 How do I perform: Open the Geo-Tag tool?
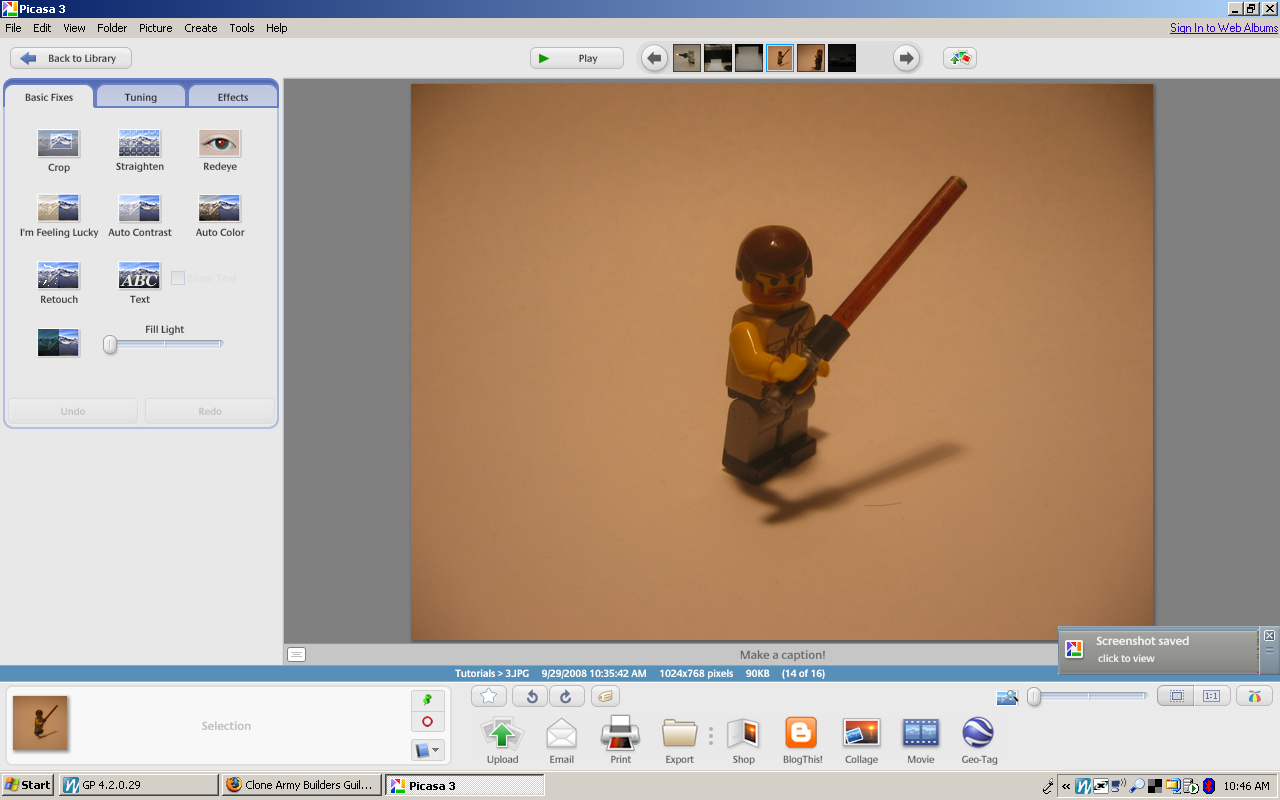click(977, 734)
